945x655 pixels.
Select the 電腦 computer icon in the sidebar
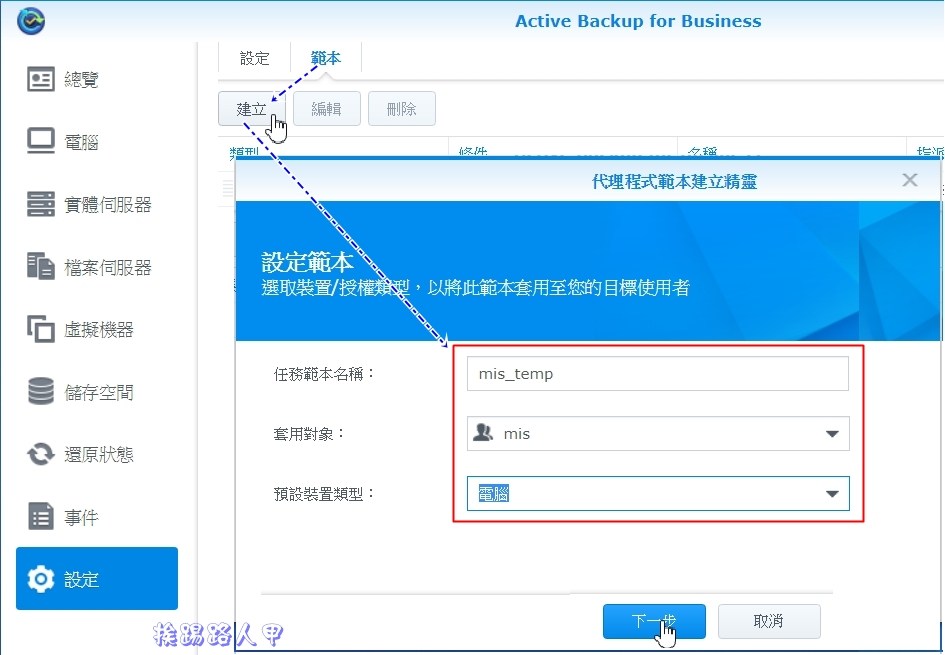40,142
